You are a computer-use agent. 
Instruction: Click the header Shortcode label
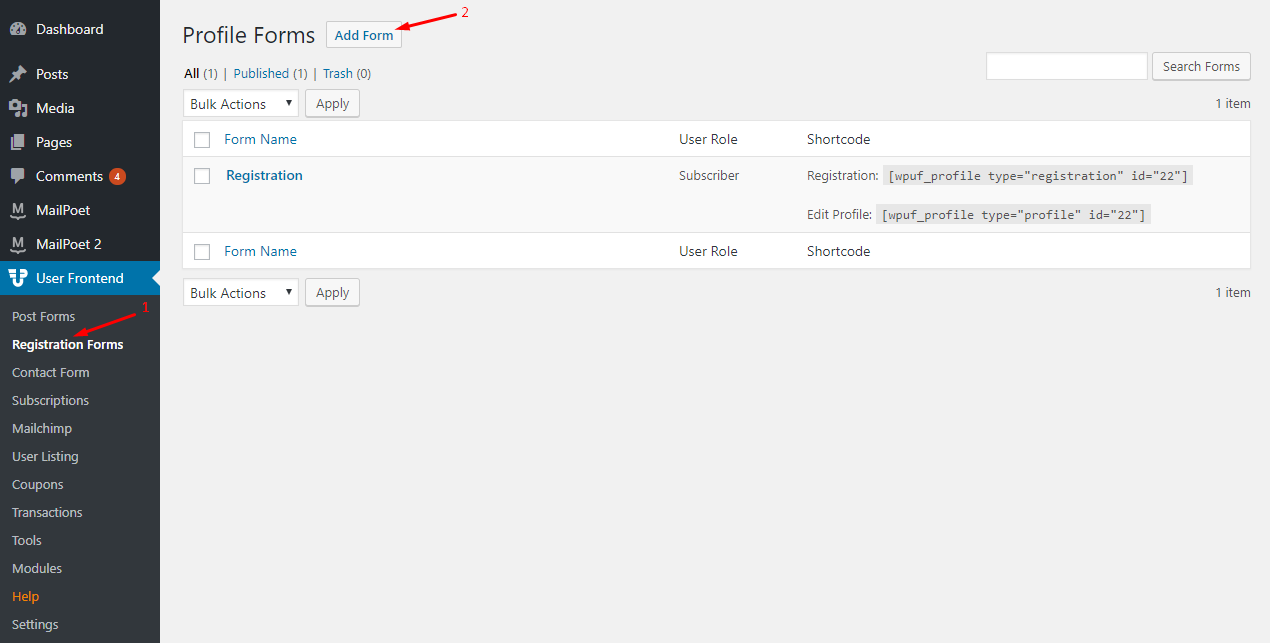tap(838, 139)
